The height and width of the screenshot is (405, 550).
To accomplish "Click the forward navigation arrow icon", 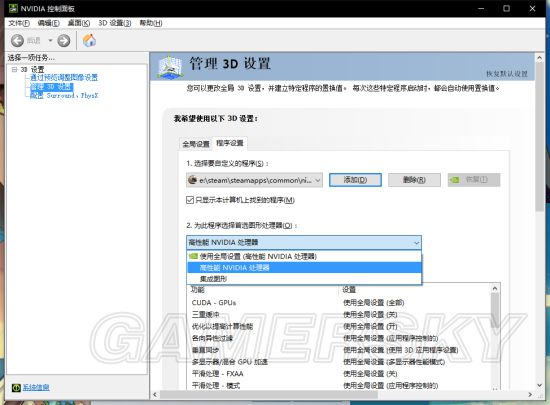I will click(x=63, y=41).
